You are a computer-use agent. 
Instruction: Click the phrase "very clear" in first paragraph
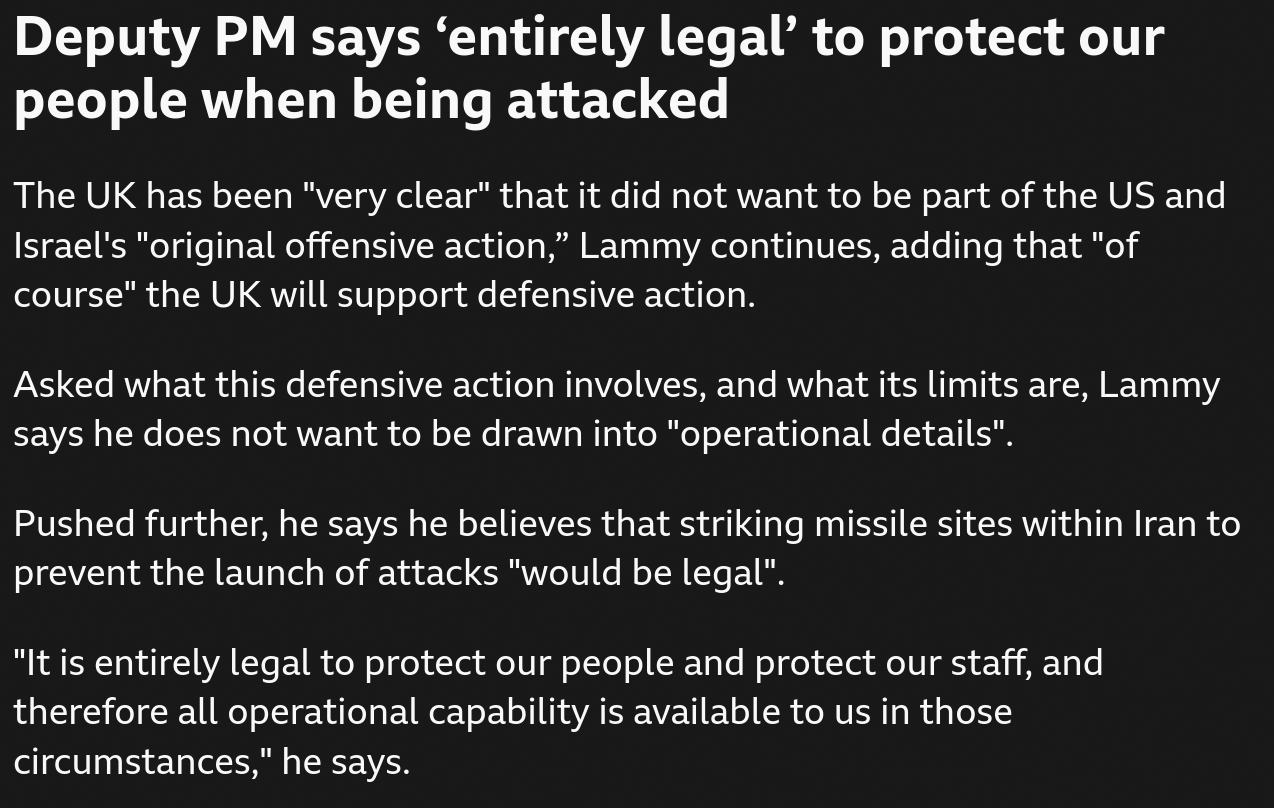click(396, 196)
